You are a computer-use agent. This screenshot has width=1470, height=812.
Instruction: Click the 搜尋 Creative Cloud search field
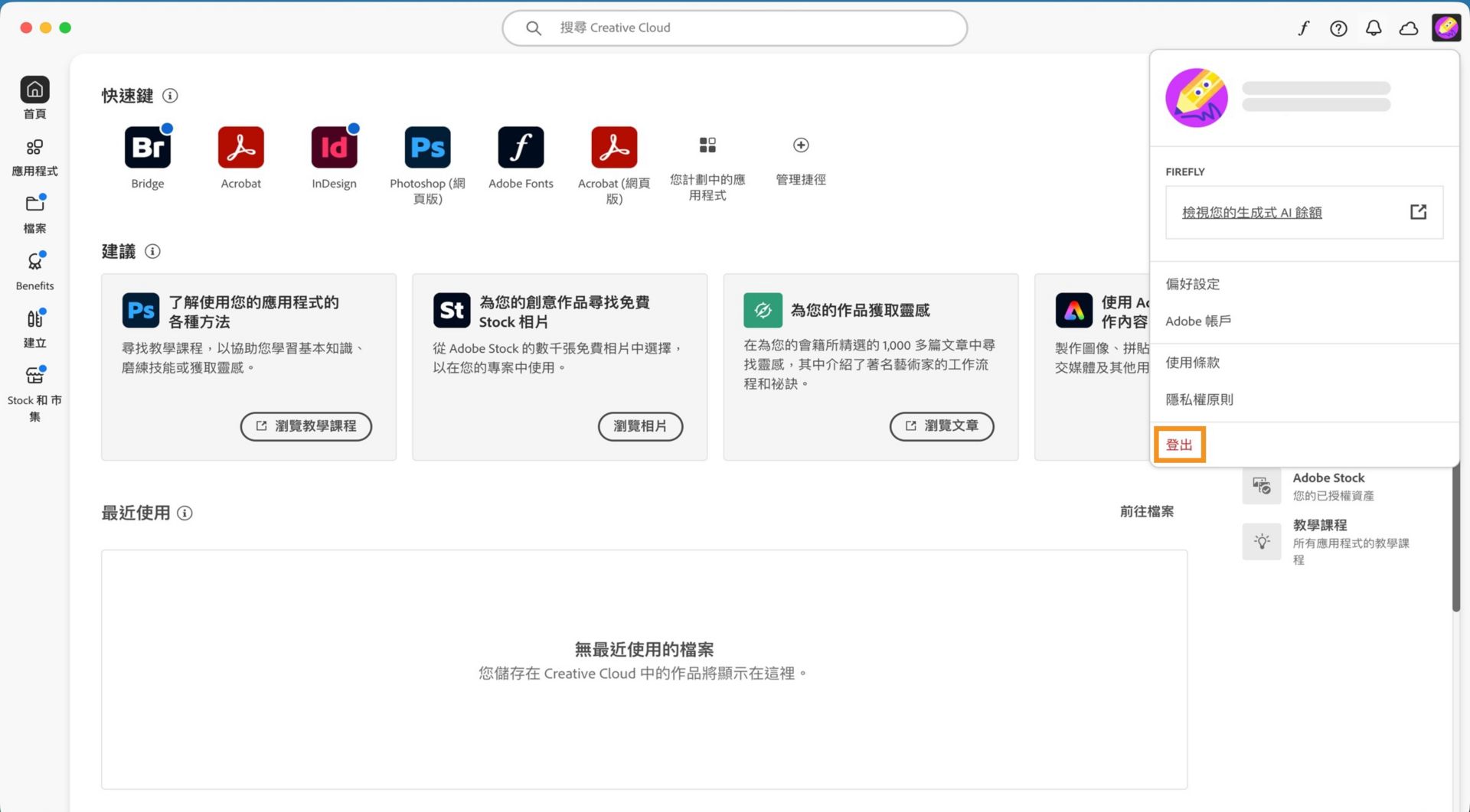[733, 28]
